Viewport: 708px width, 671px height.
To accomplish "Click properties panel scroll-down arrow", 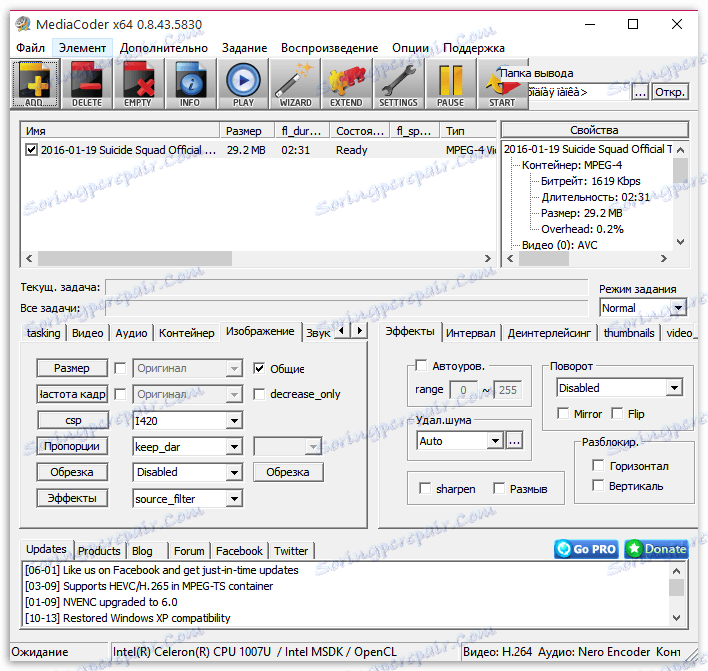I will point(681,242).
